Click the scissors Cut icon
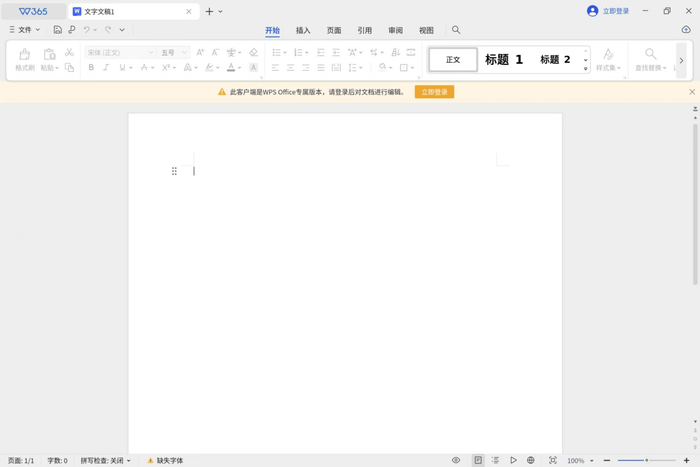This screenshot has width=700, height=467. (x=69, y=52)
